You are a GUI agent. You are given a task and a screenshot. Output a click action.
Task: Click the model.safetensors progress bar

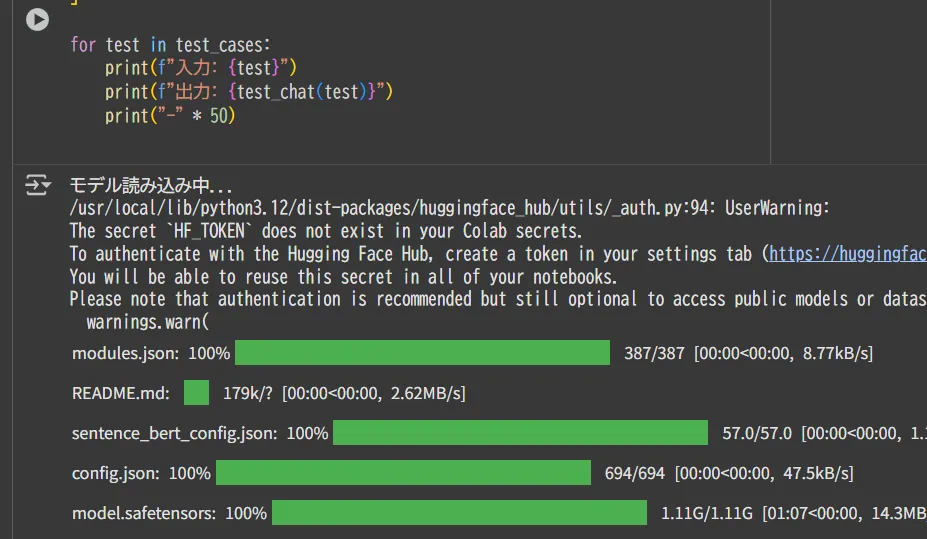459,513
